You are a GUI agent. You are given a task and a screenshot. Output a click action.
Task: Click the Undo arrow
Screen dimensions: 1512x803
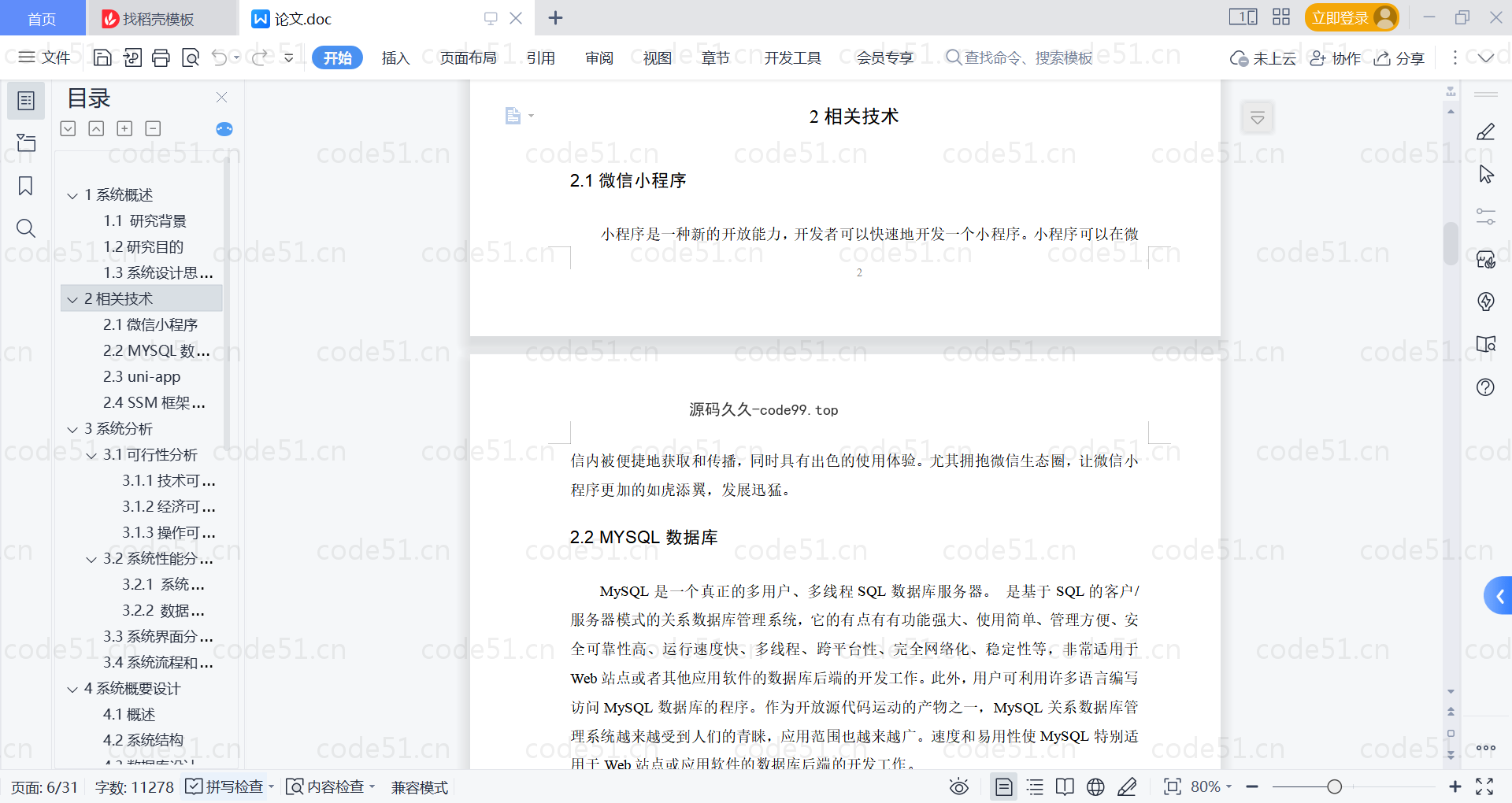[220, 57]
